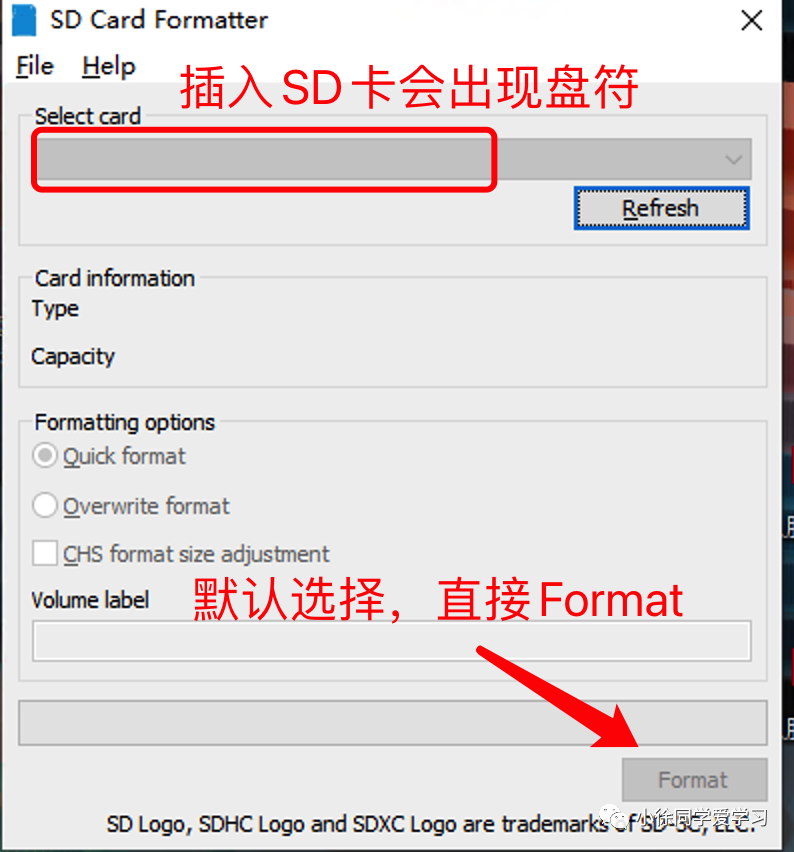
Task: Click the Overwrite format label text
Action: tap(146, 506)
